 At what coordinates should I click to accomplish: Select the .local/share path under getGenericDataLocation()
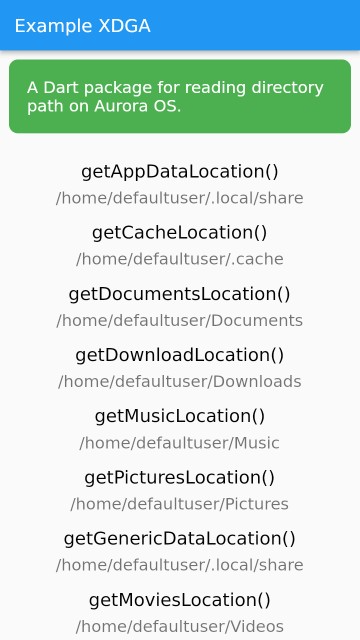[180, 565]
